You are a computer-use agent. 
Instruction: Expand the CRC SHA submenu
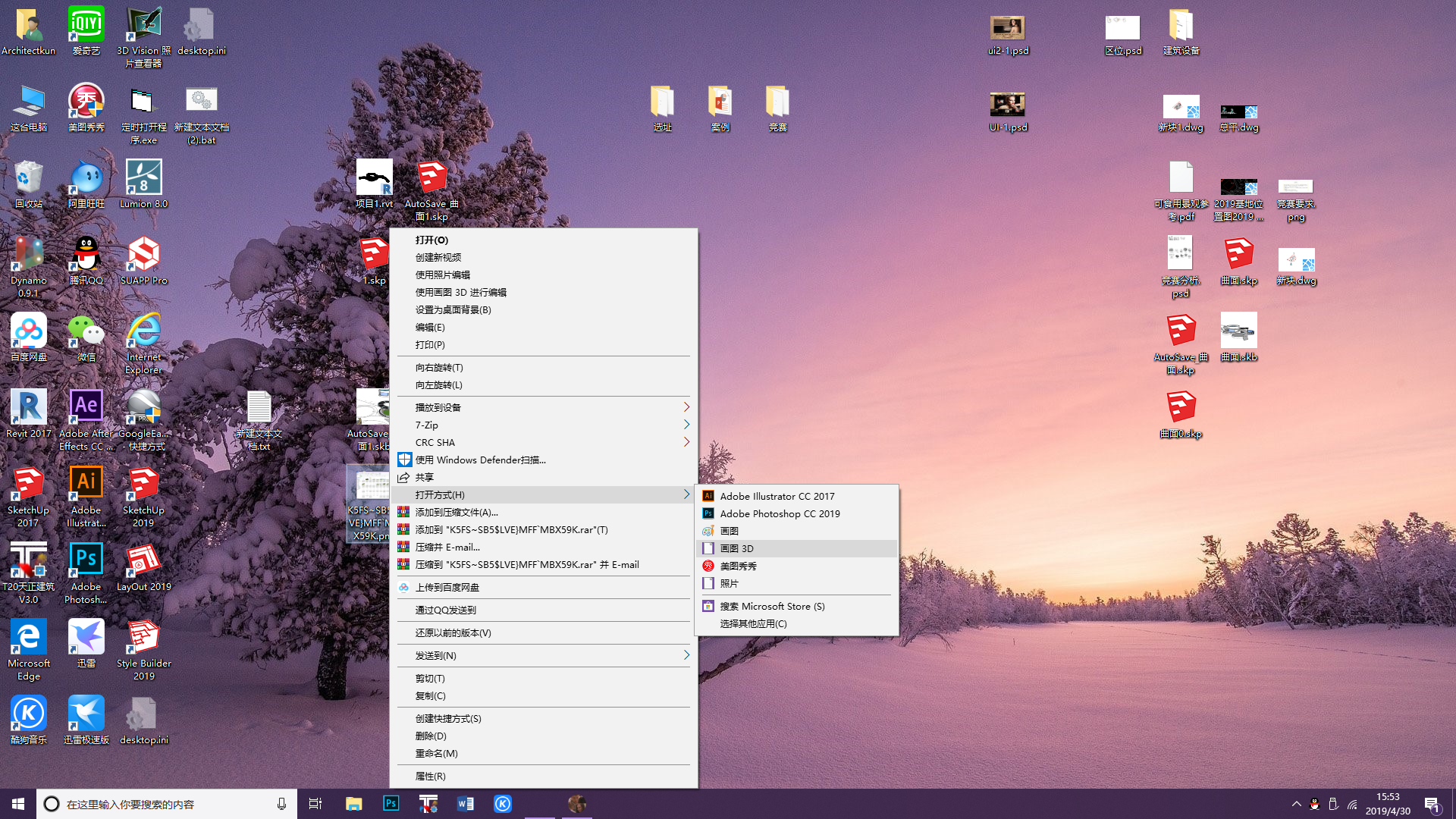pos(543,442)
